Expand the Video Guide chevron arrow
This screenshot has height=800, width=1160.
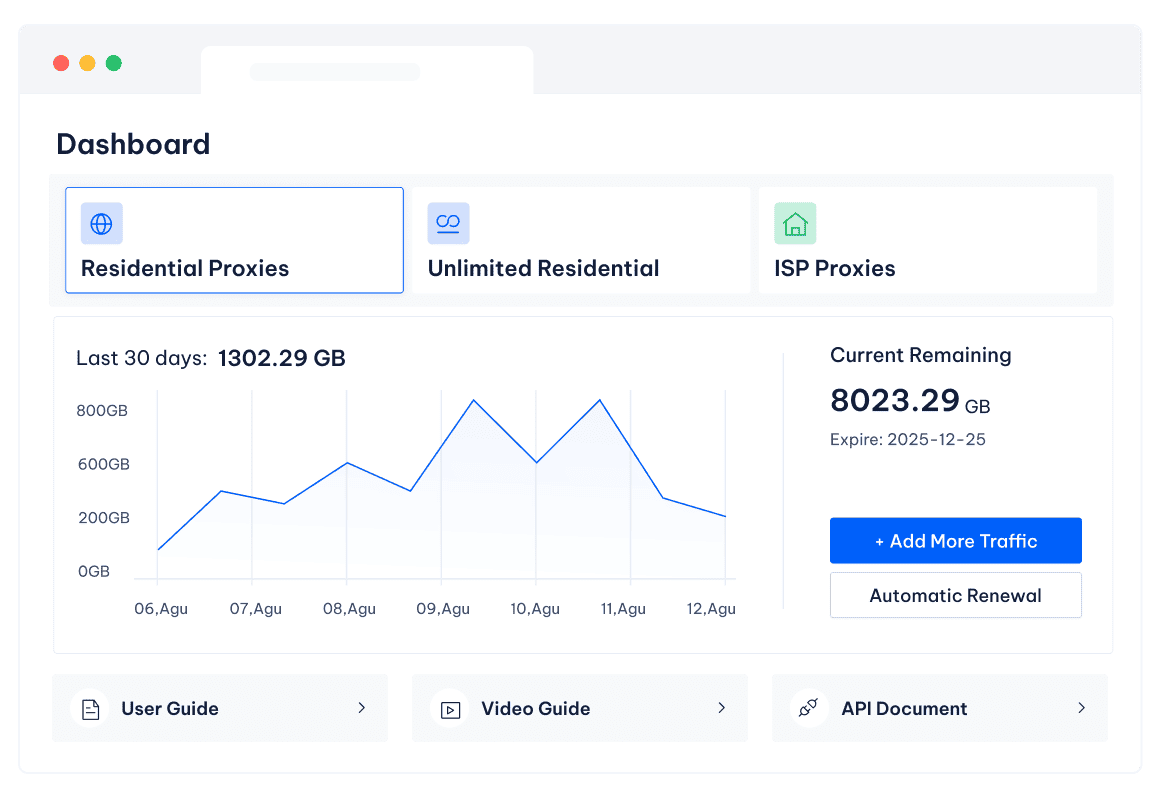click(721, 708)
